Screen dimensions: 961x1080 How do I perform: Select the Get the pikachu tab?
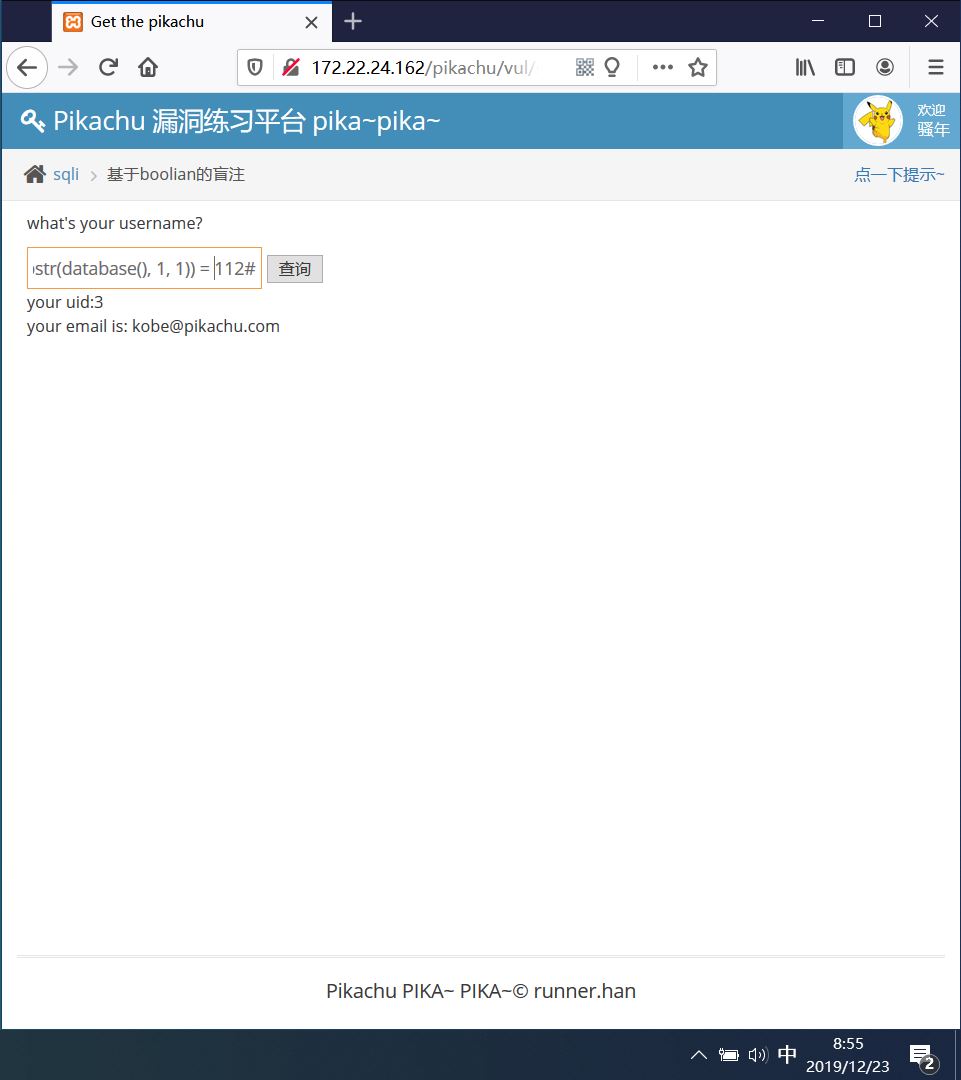point(192,22)
